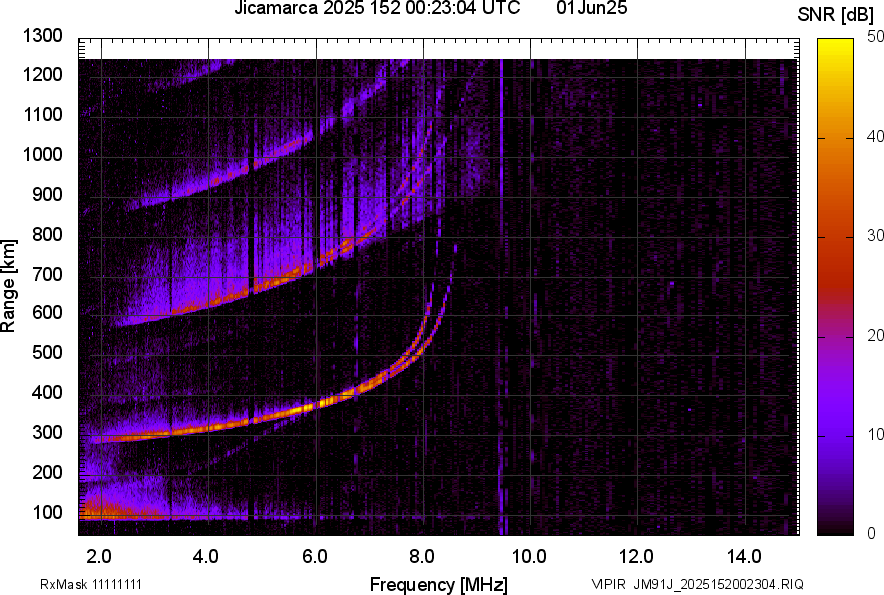This screenshot has width=884, height=595.
Task: Click range tick label 500
Action: (x=47, y=352)
